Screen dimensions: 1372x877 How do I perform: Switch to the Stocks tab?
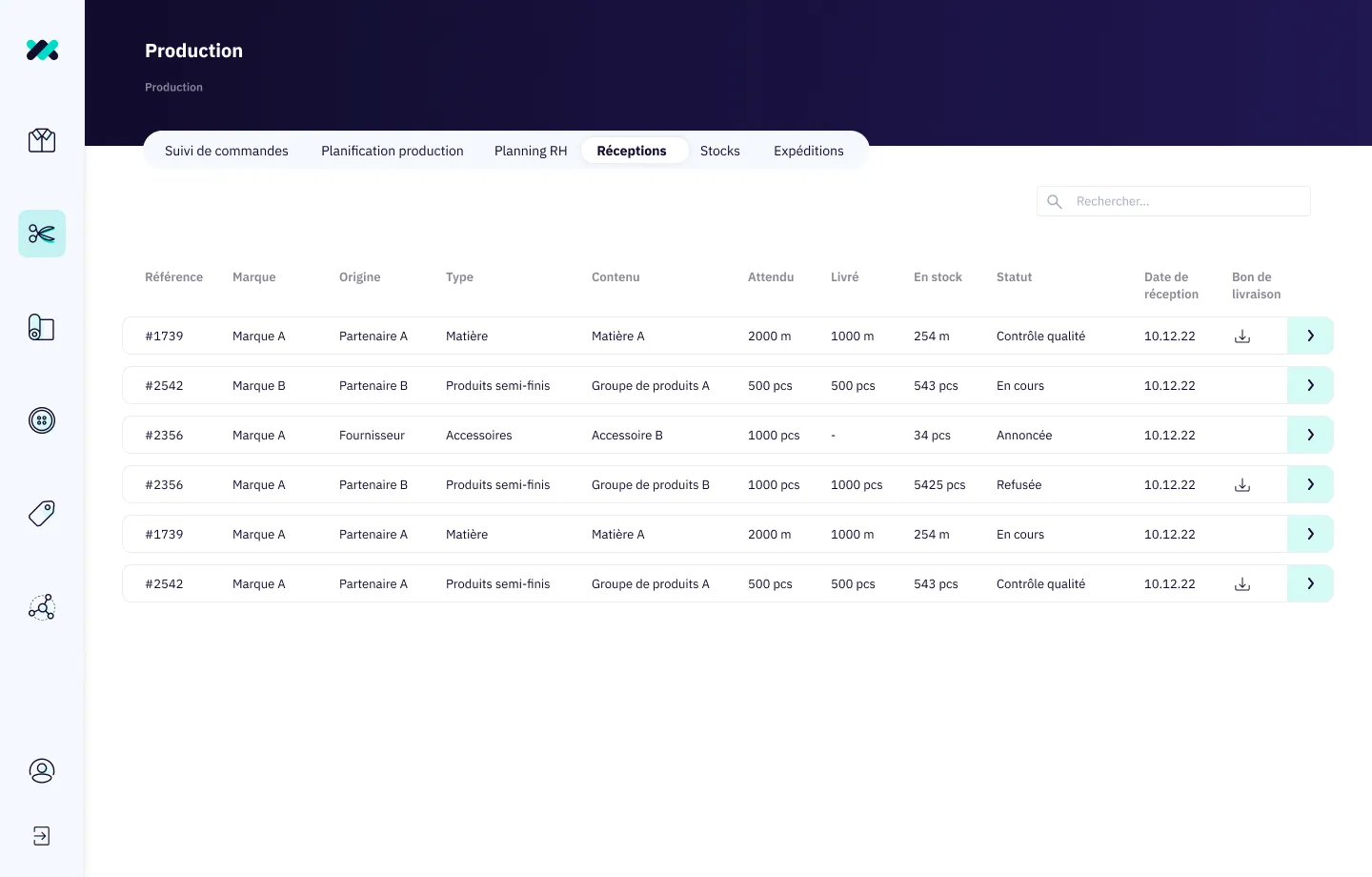coord(720,151)
